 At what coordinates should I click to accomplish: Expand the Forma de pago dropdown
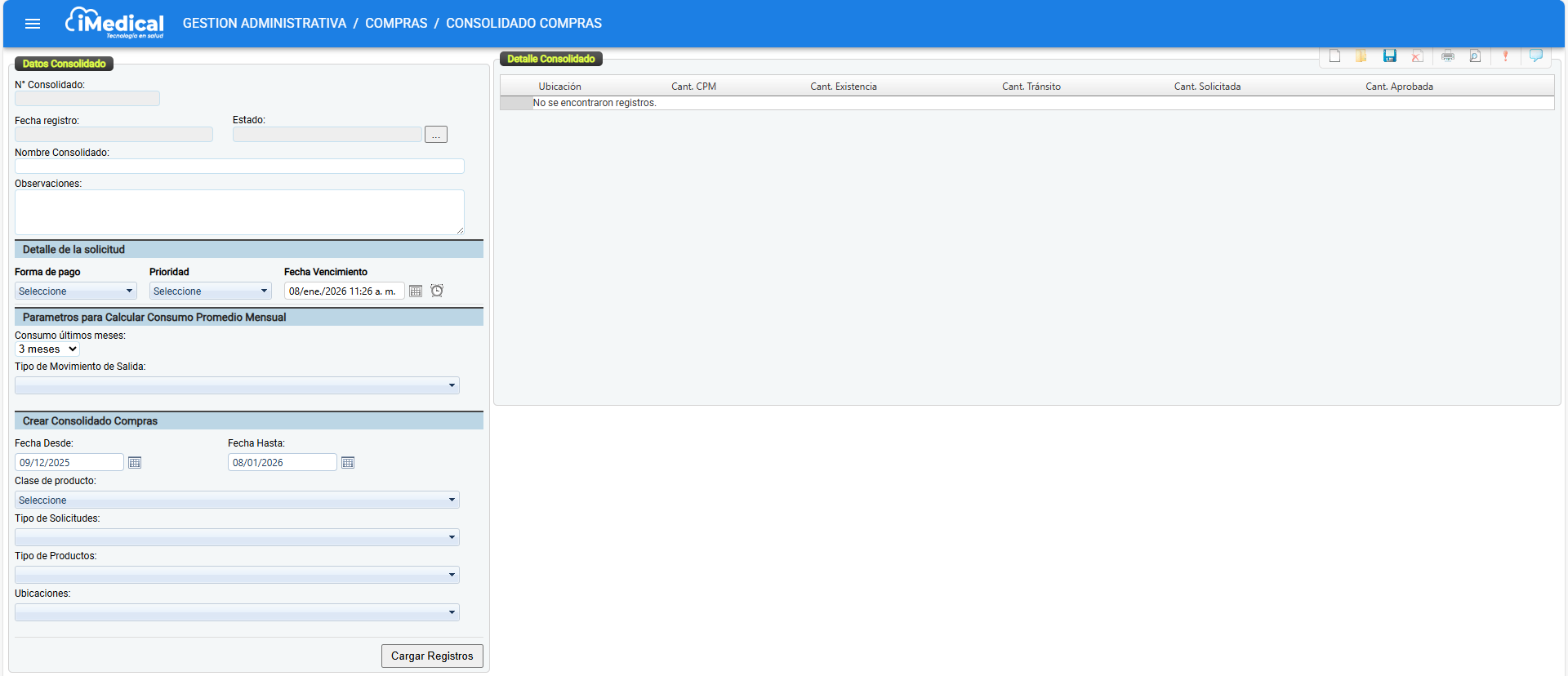pos(76,291)
